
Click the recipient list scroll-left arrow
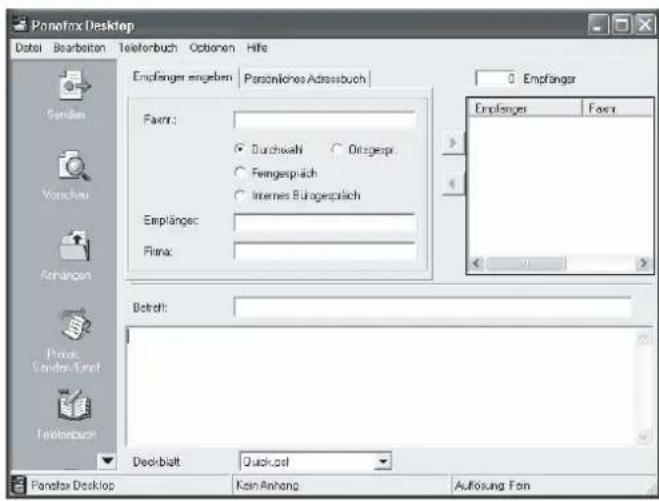tap(476, 264)
